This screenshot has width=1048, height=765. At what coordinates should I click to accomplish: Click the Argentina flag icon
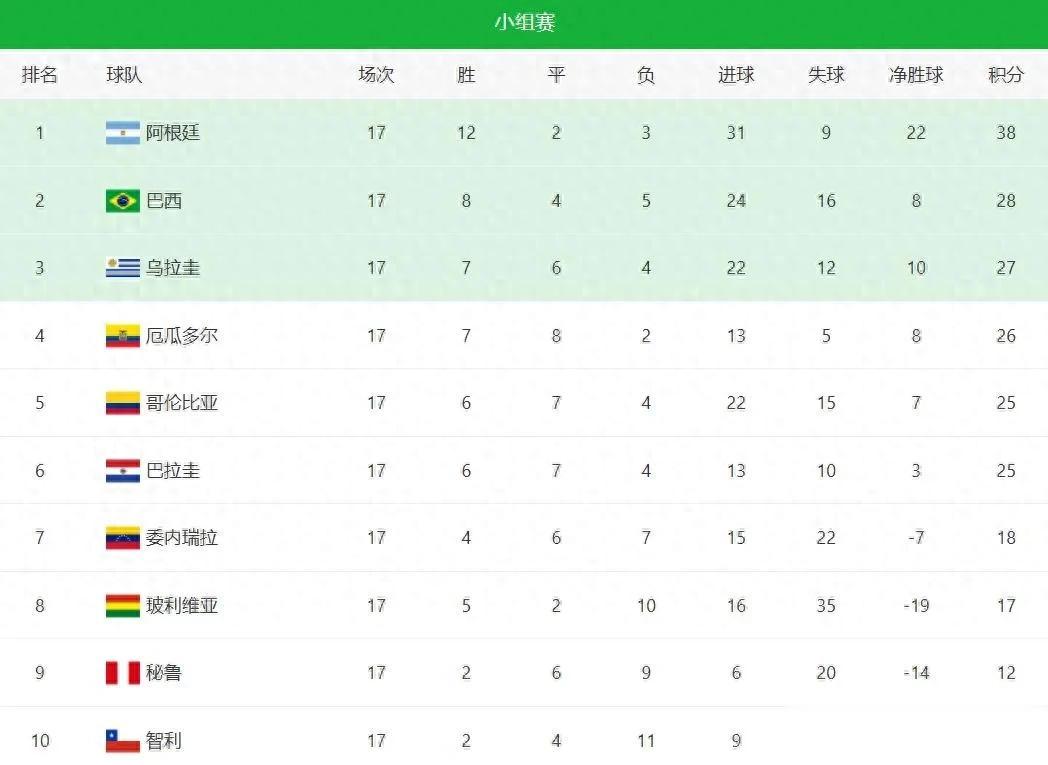pos(123,133)
